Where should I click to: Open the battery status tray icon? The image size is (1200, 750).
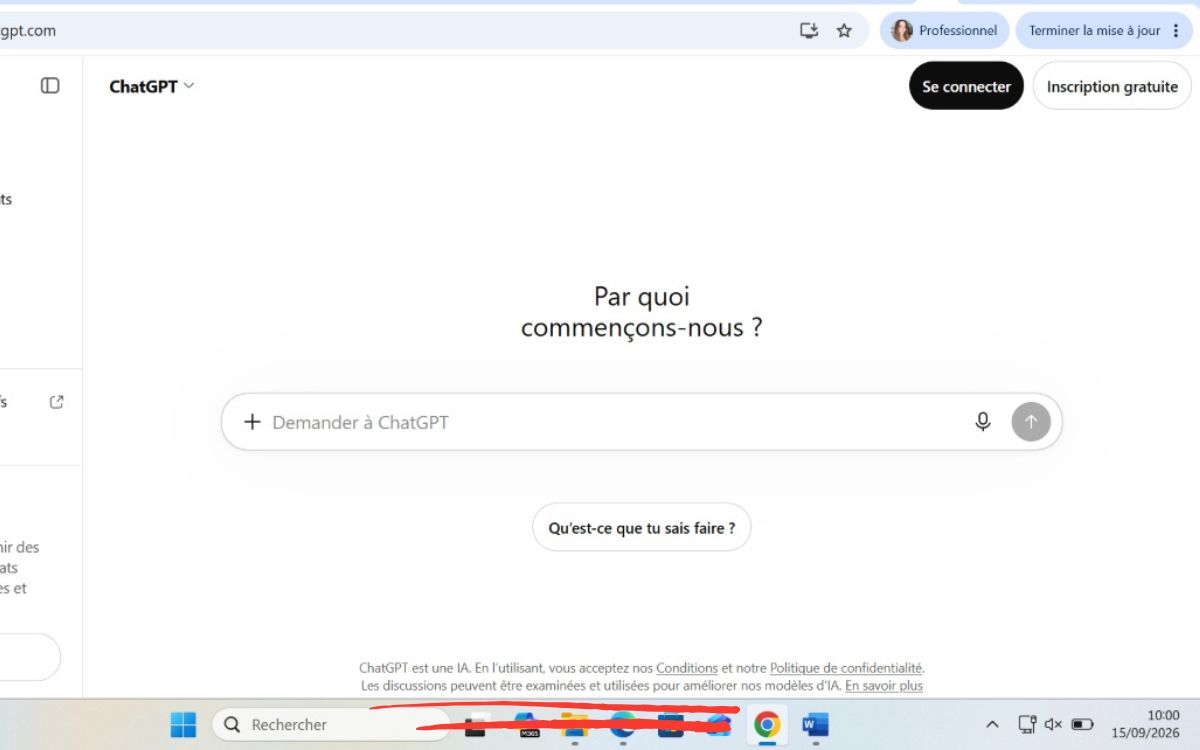click(x=1082, y=724)
